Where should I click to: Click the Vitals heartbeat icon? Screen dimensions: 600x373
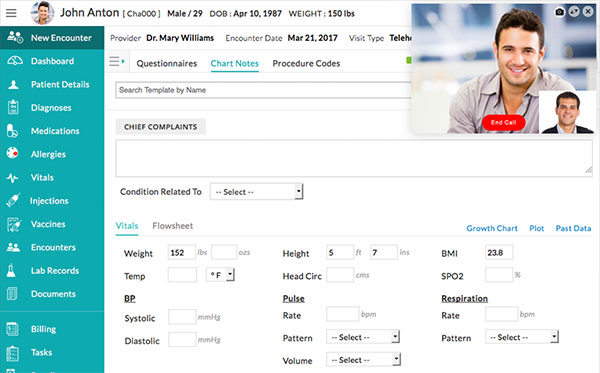coord(12,178)
